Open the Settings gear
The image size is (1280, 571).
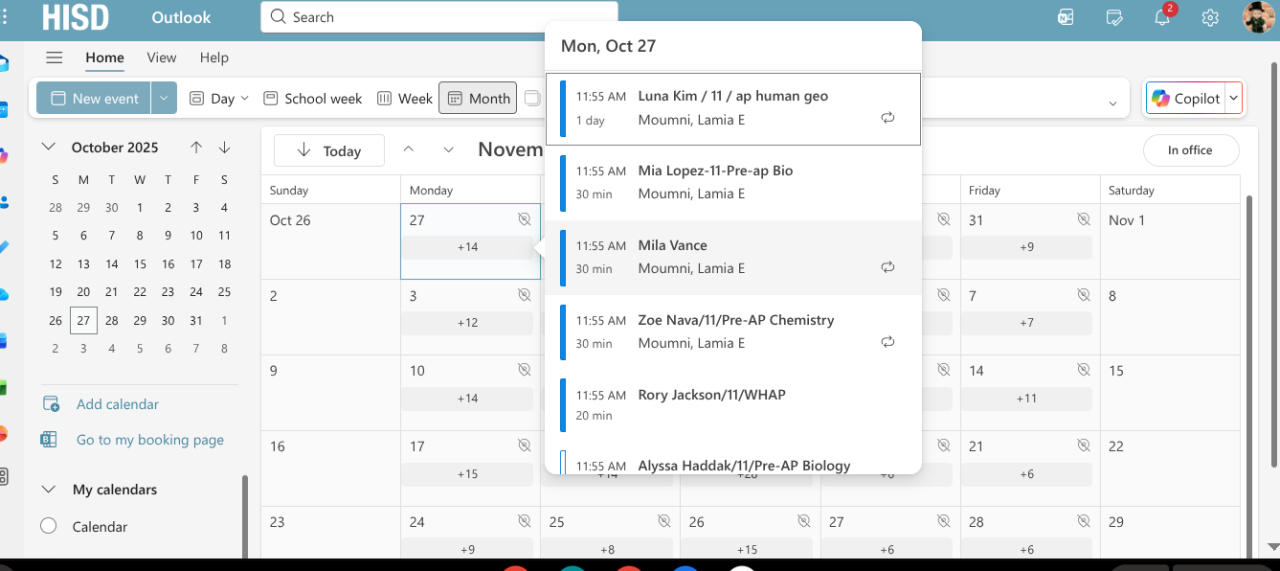click(1210, 17)
